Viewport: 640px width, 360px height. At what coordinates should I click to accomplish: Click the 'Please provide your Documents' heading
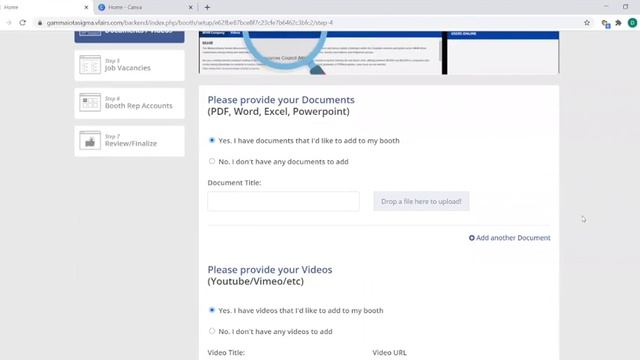point(281,100)
